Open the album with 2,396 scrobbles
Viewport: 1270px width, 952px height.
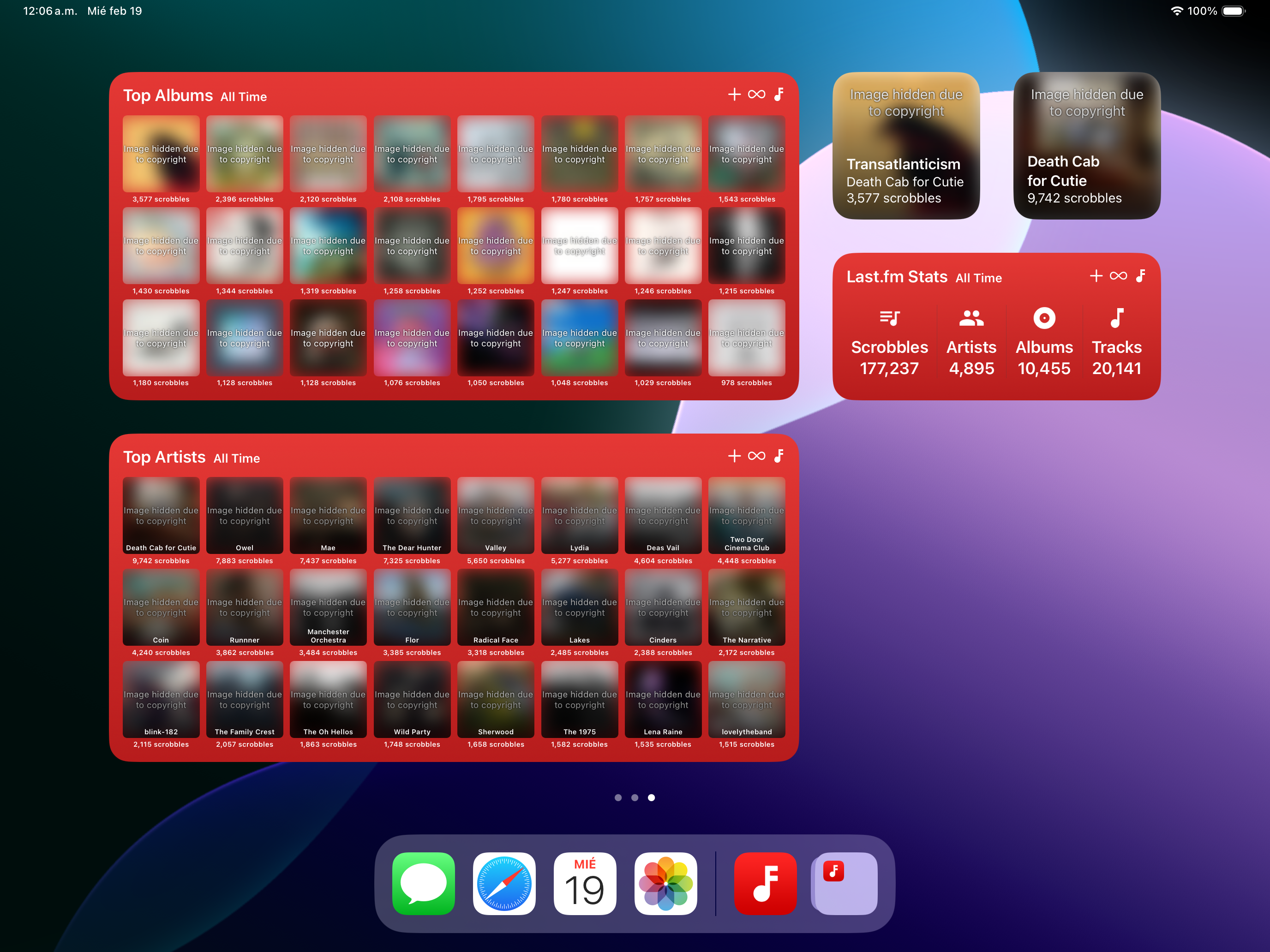pos(245,154)
